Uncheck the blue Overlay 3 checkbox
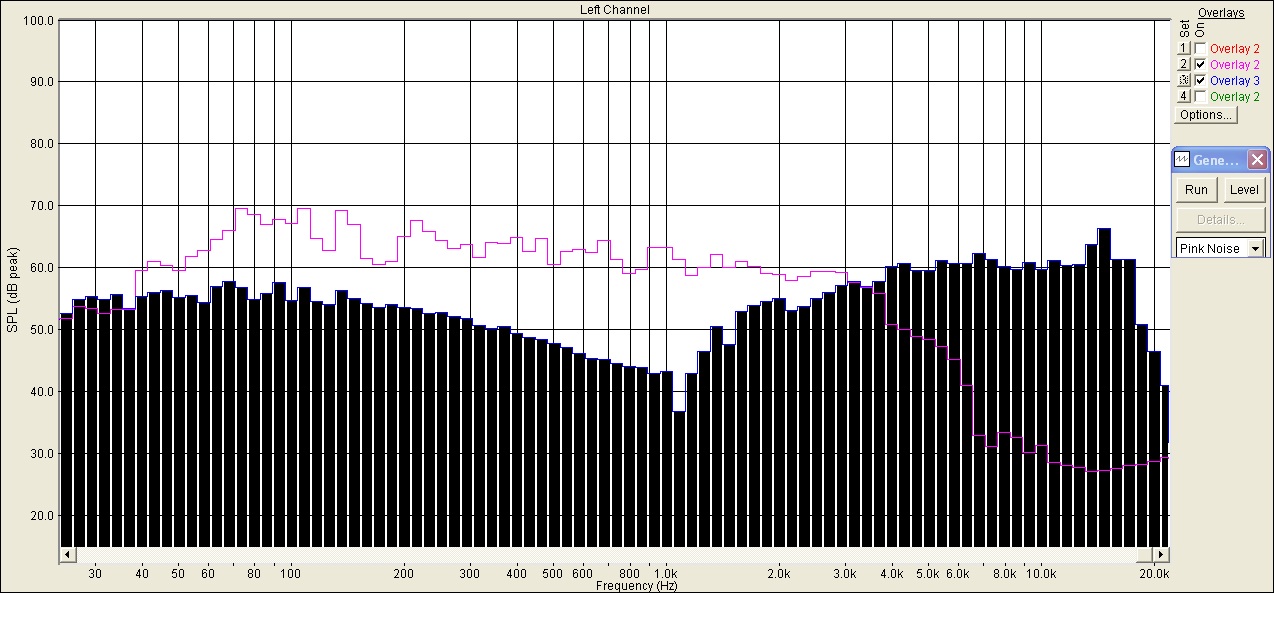The image size is (1274, 637). pyautogui.click(x=1200, y=80)
